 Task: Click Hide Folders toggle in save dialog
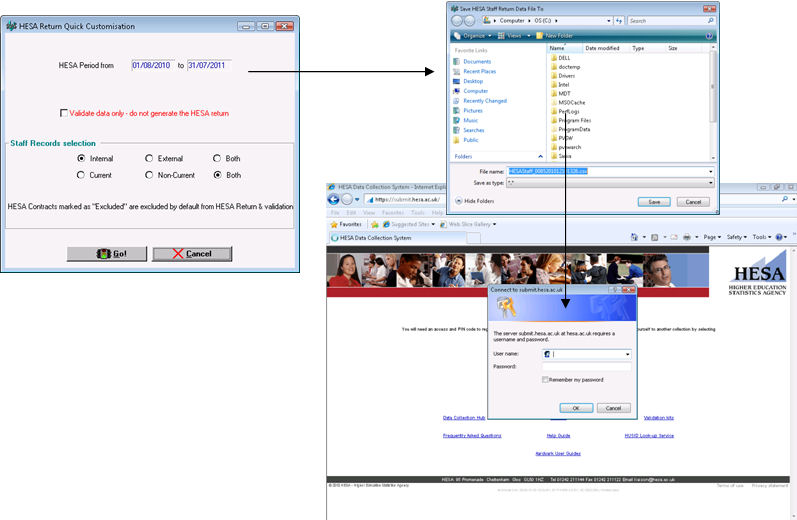coord(474,201)
